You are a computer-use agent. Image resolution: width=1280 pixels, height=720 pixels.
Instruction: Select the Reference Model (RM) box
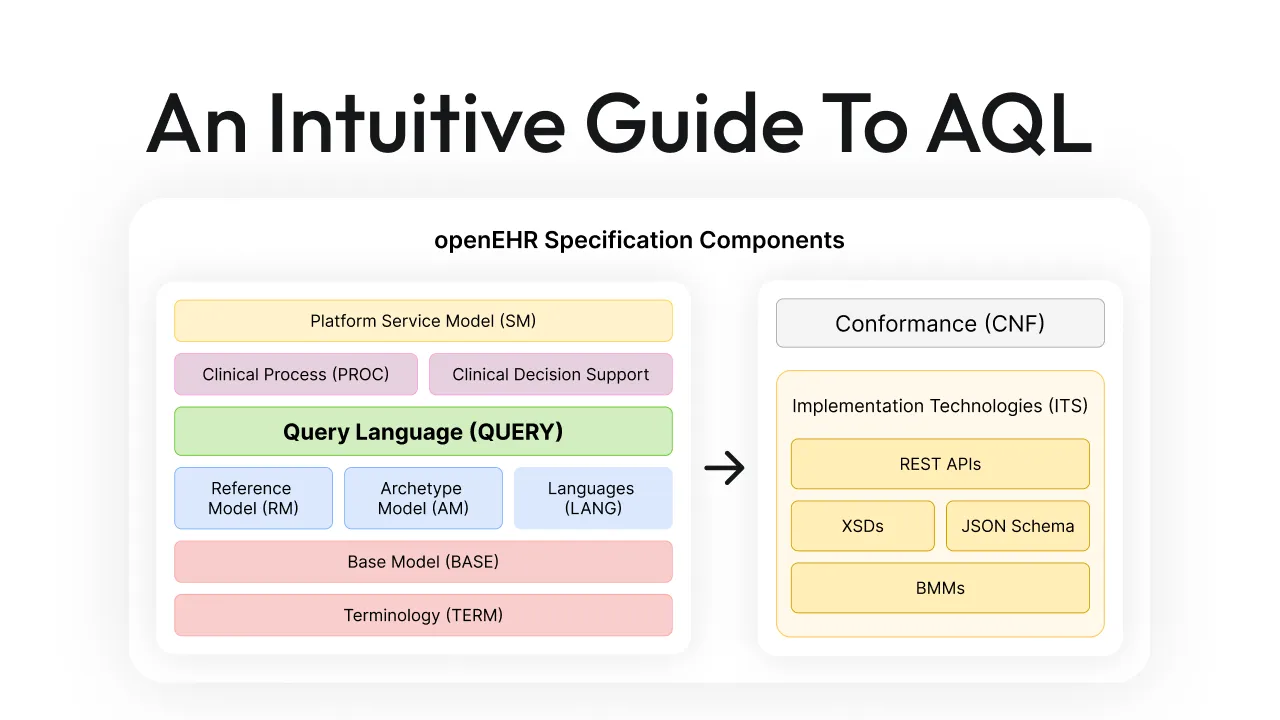253,498
